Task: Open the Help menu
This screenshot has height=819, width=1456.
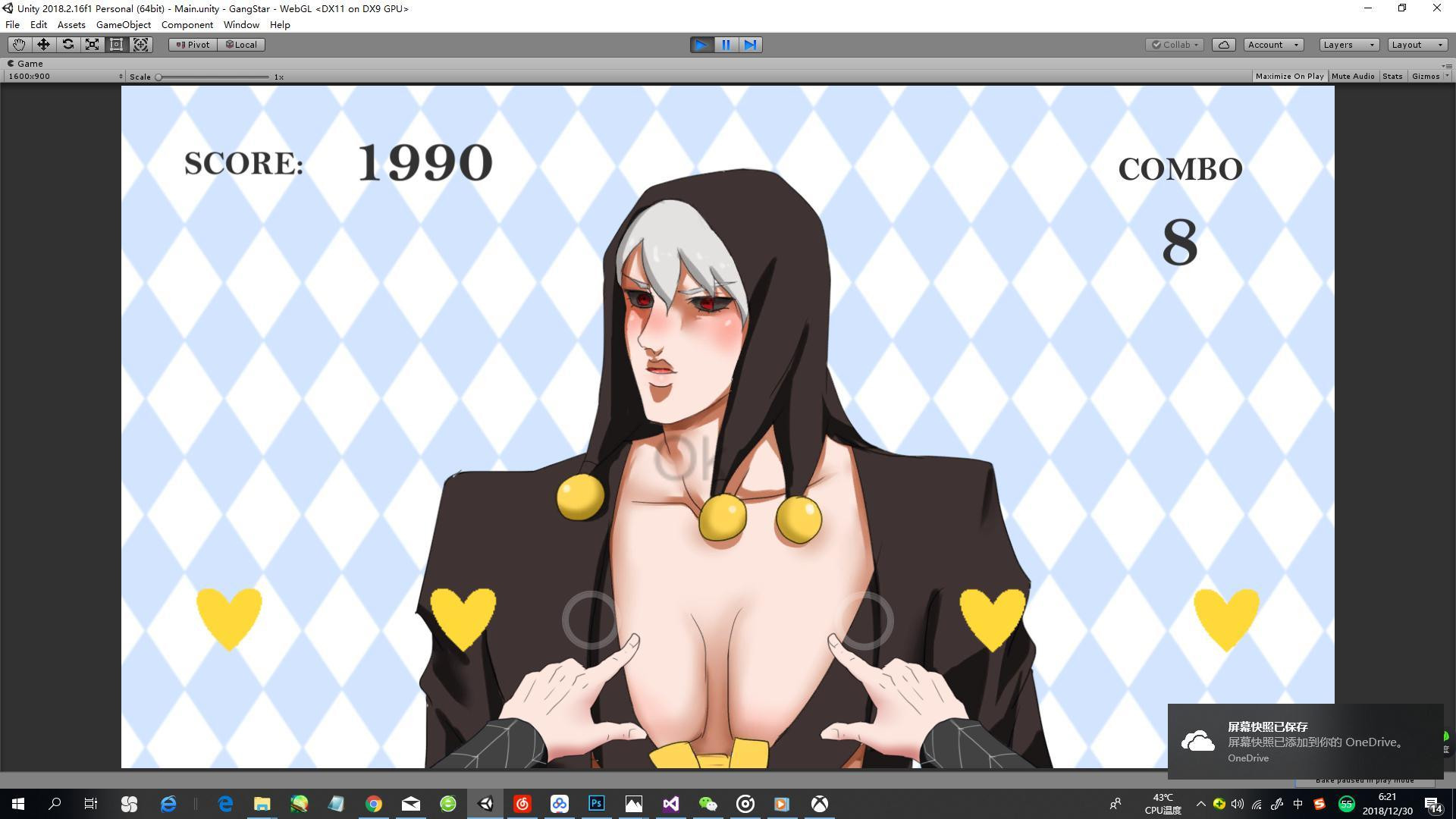Action: pos(280,25)
